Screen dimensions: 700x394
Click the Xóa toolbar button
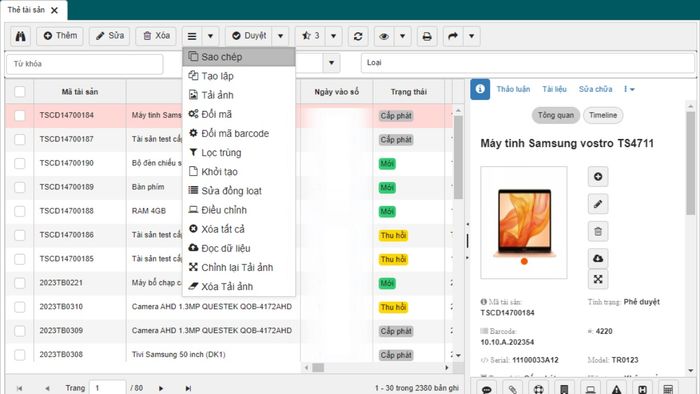click(156, 36)
